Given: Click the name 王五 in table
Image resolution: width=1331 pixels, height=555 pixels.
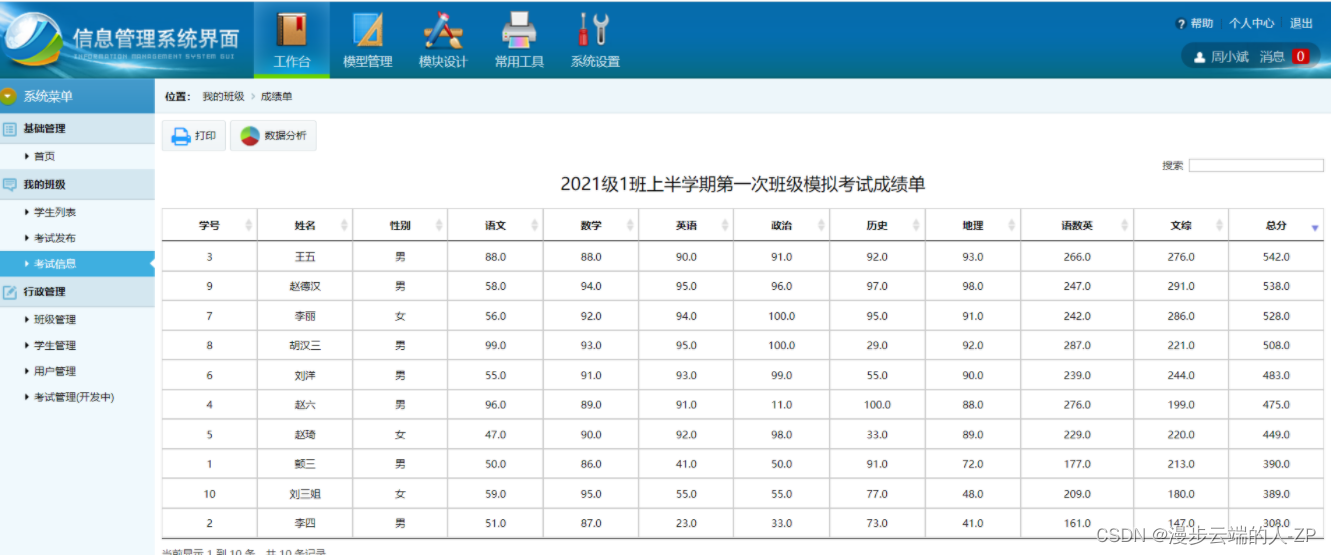Looking at the screenshot, I should (305, 258).
